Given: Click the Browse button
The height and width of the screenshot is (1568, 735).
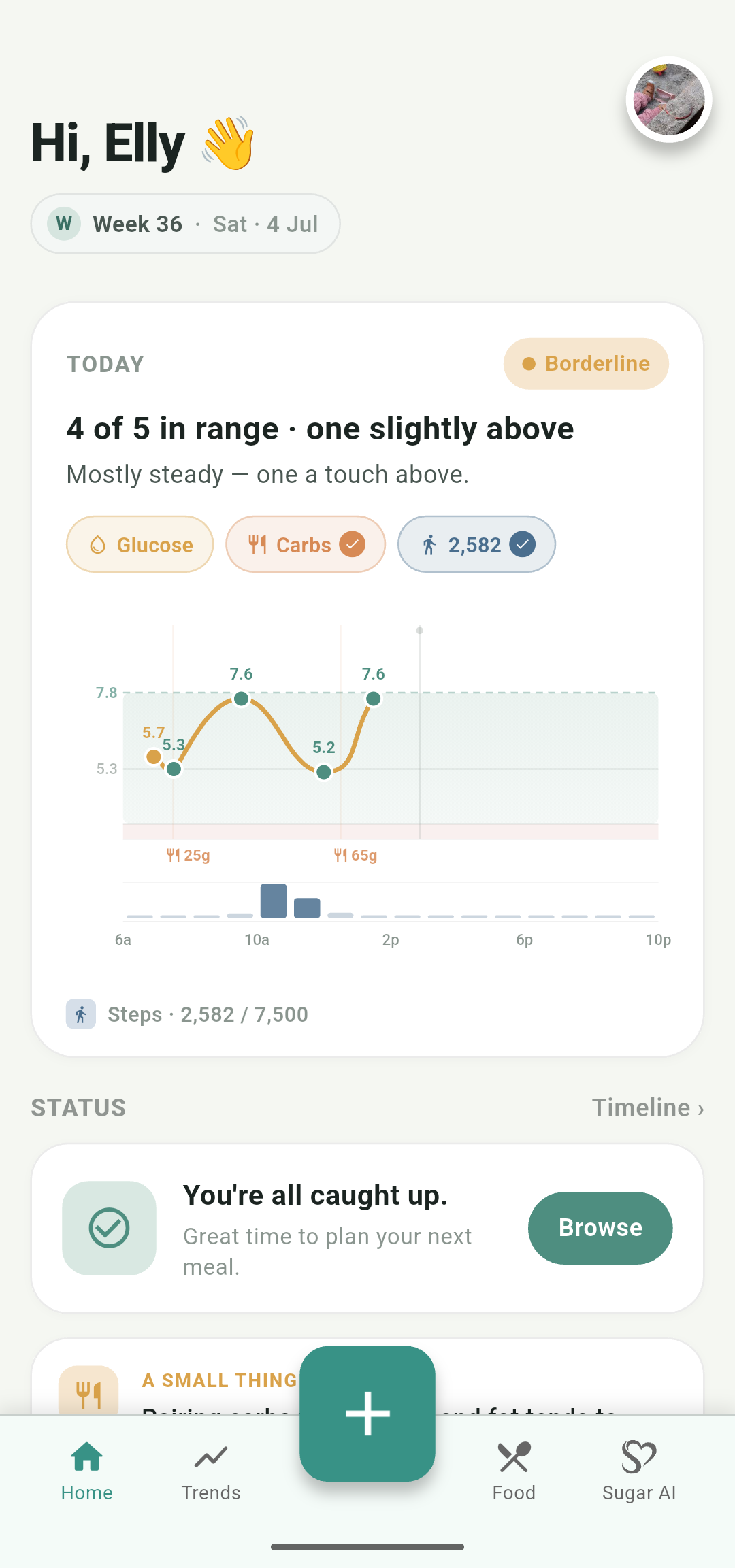Looking at the screenshot, I should click(x=600, y=1228).
